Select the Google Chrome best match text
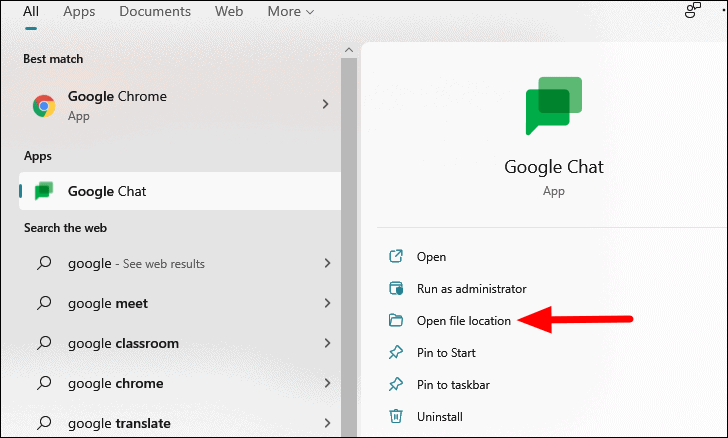 (x=117, y=96)
